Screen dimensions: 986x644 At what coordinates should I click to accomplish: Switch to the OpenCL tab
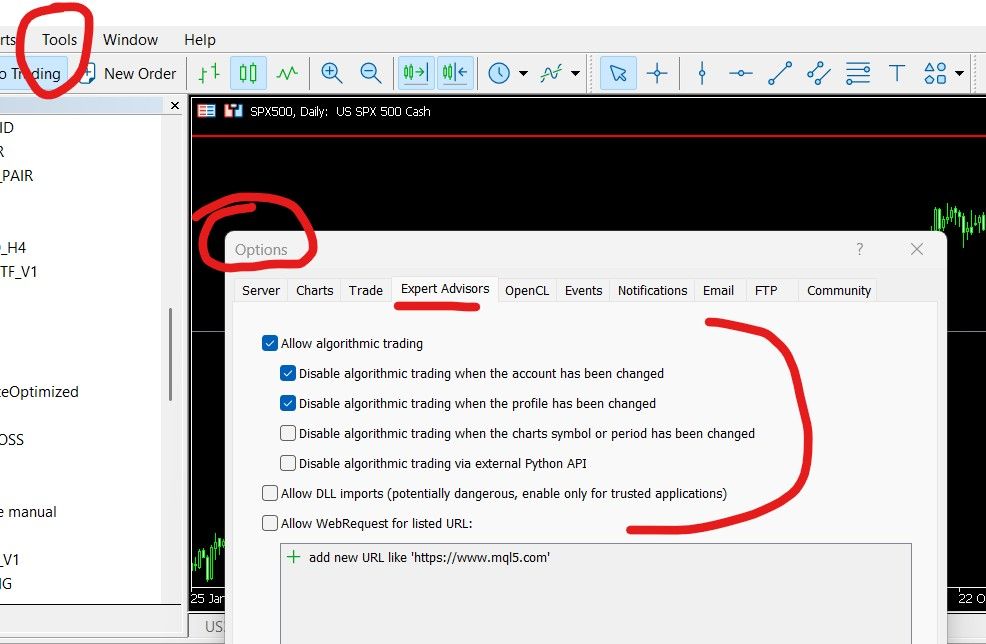[x=527, y=291]
